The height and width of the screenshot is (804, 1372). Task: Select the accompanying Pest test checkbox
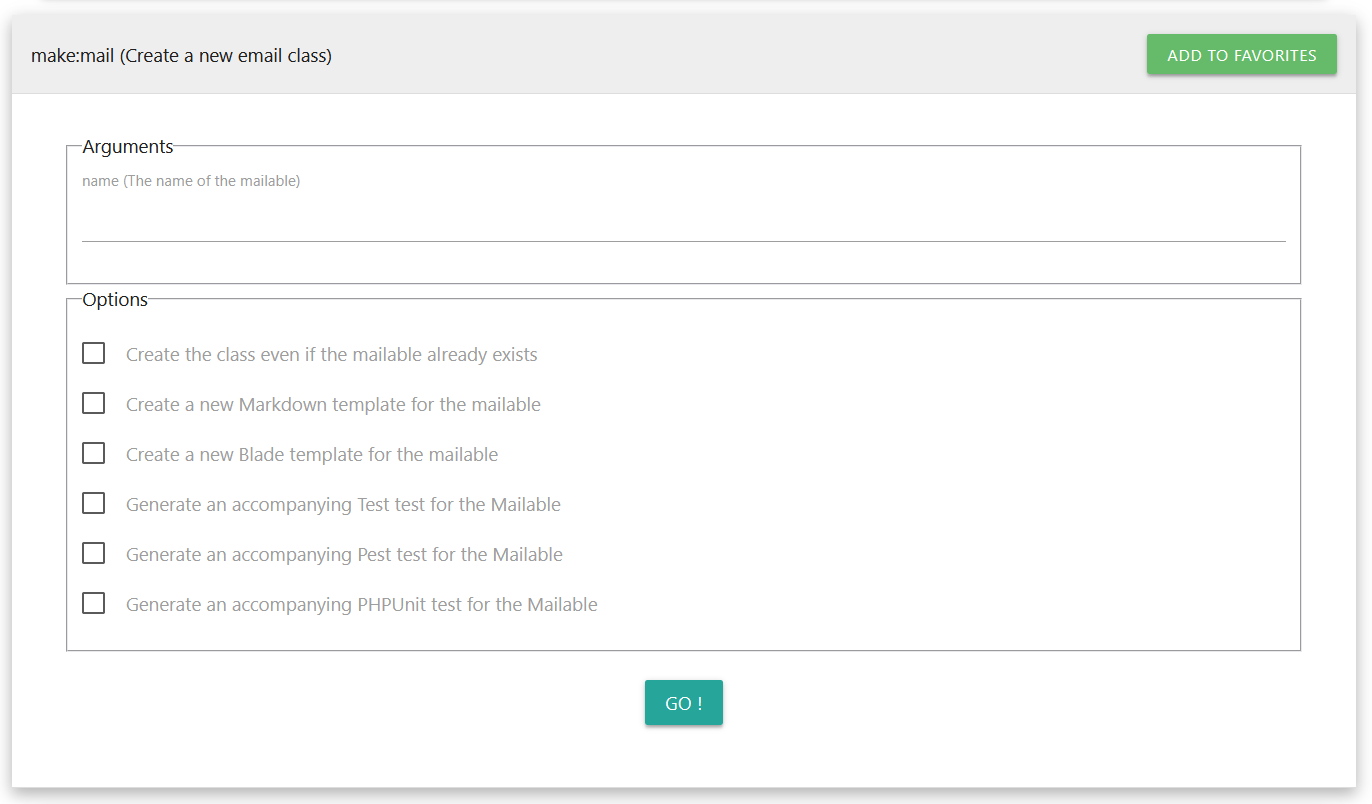pyautogui.click(x=94, y=554)
